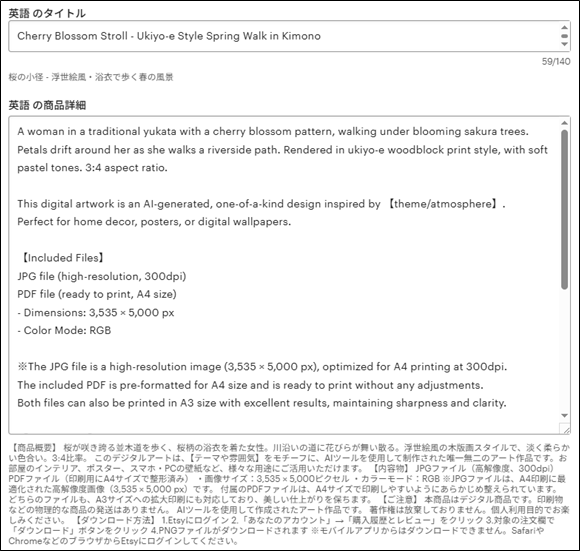Screen dimensions: 580x551
Task: Click the description scrollbar down arrow
Action: (564, 416)
